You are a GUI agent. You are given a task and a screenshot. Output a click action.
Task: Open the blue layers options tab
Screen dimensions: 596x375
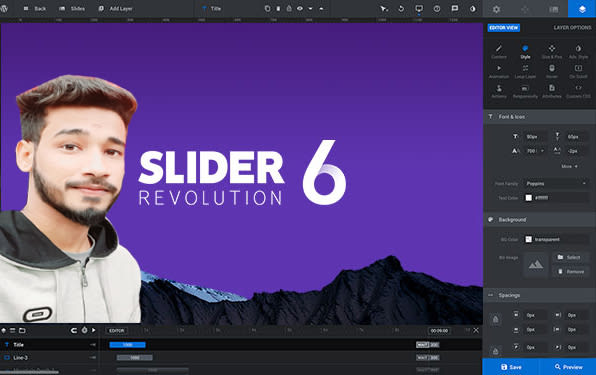(x=582, y=9)
